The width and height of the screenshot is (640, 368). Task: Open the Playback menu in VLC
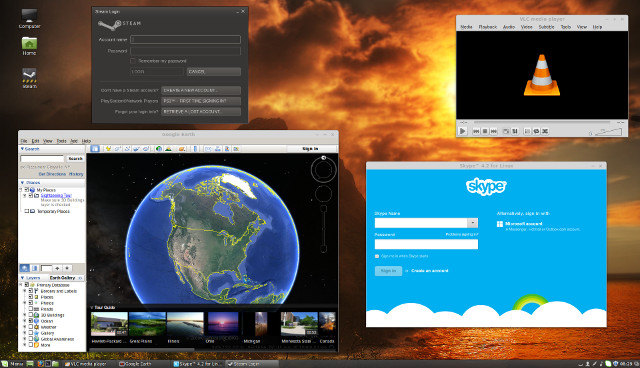click(x=488, y=27)
